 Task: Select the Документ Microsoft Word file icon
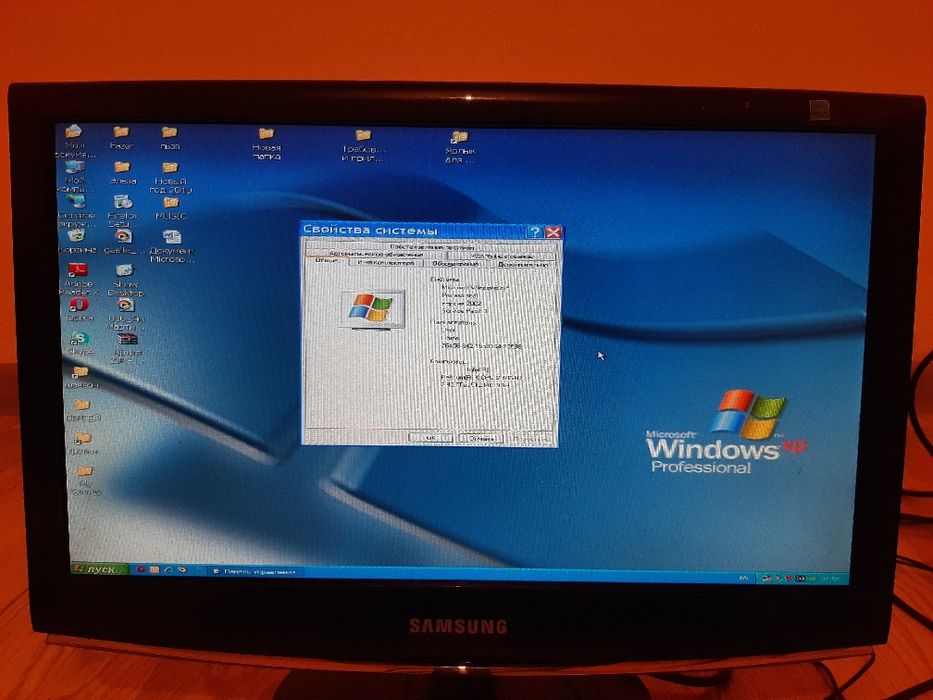click(173, 246)
